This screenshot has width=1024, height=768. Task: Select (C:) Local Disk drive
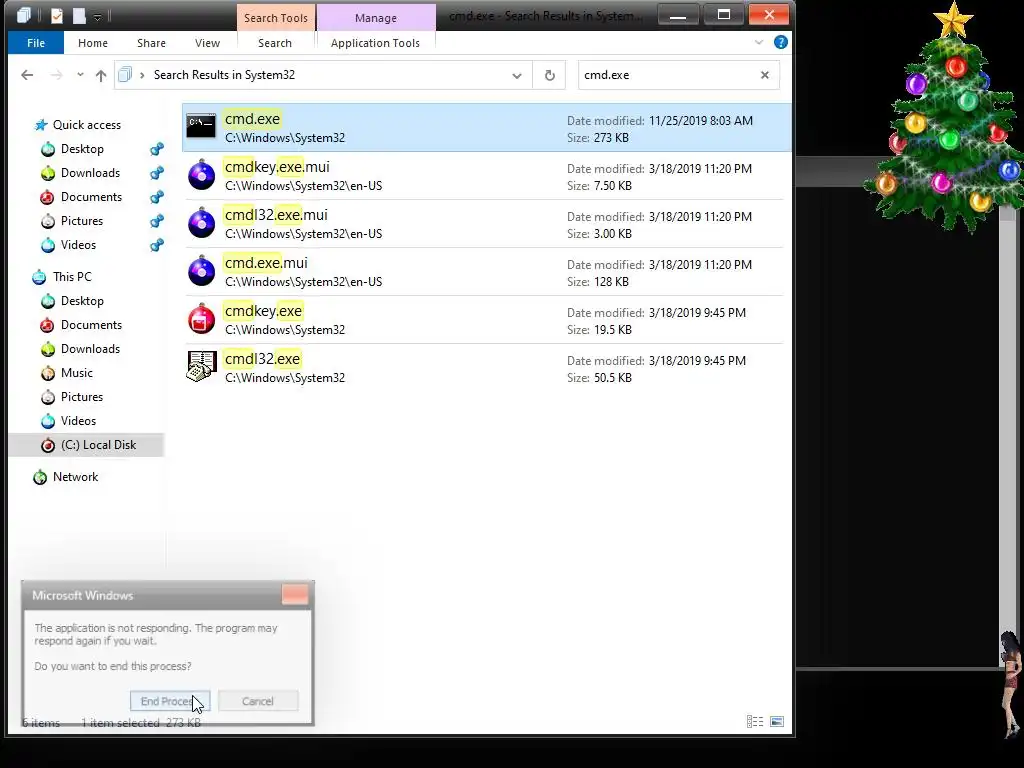[x=88, y=445]
